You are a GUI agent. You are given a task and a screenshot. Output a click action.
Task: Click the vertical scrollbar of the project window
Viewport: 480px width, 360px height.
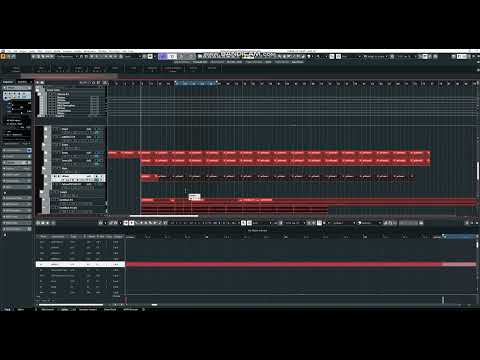tap(478, 170)
